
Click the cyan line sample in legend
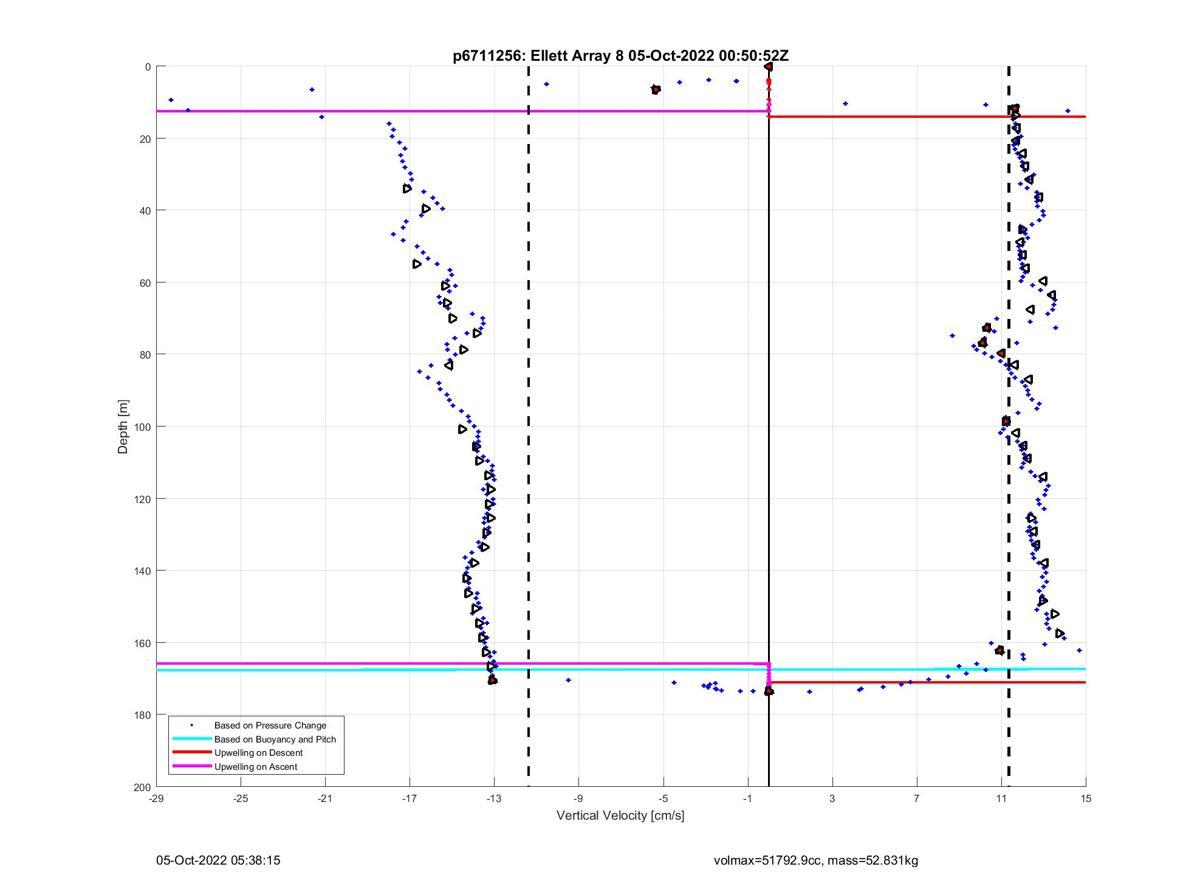(191, 739)
